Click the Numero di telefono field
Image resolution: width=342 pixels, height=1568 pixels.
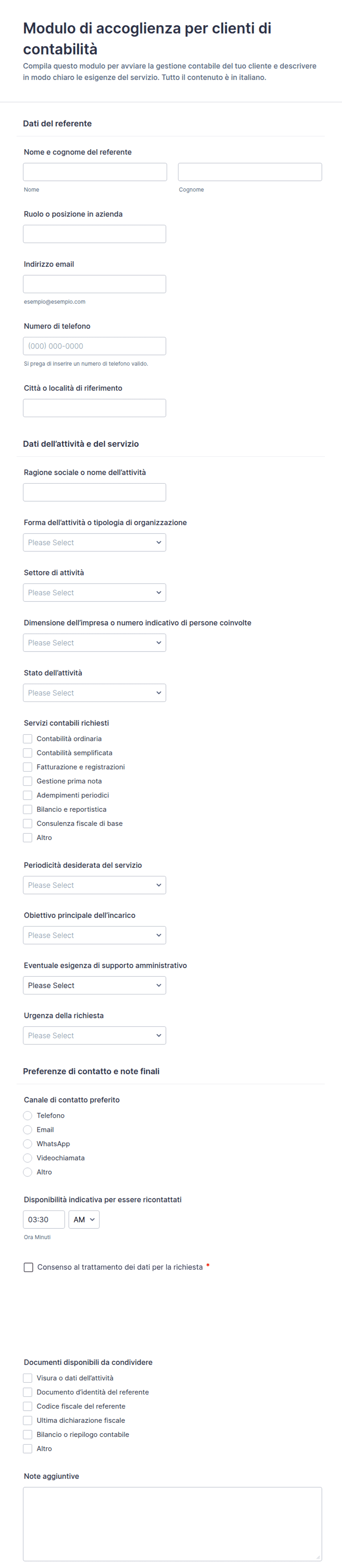coord(95,347)
